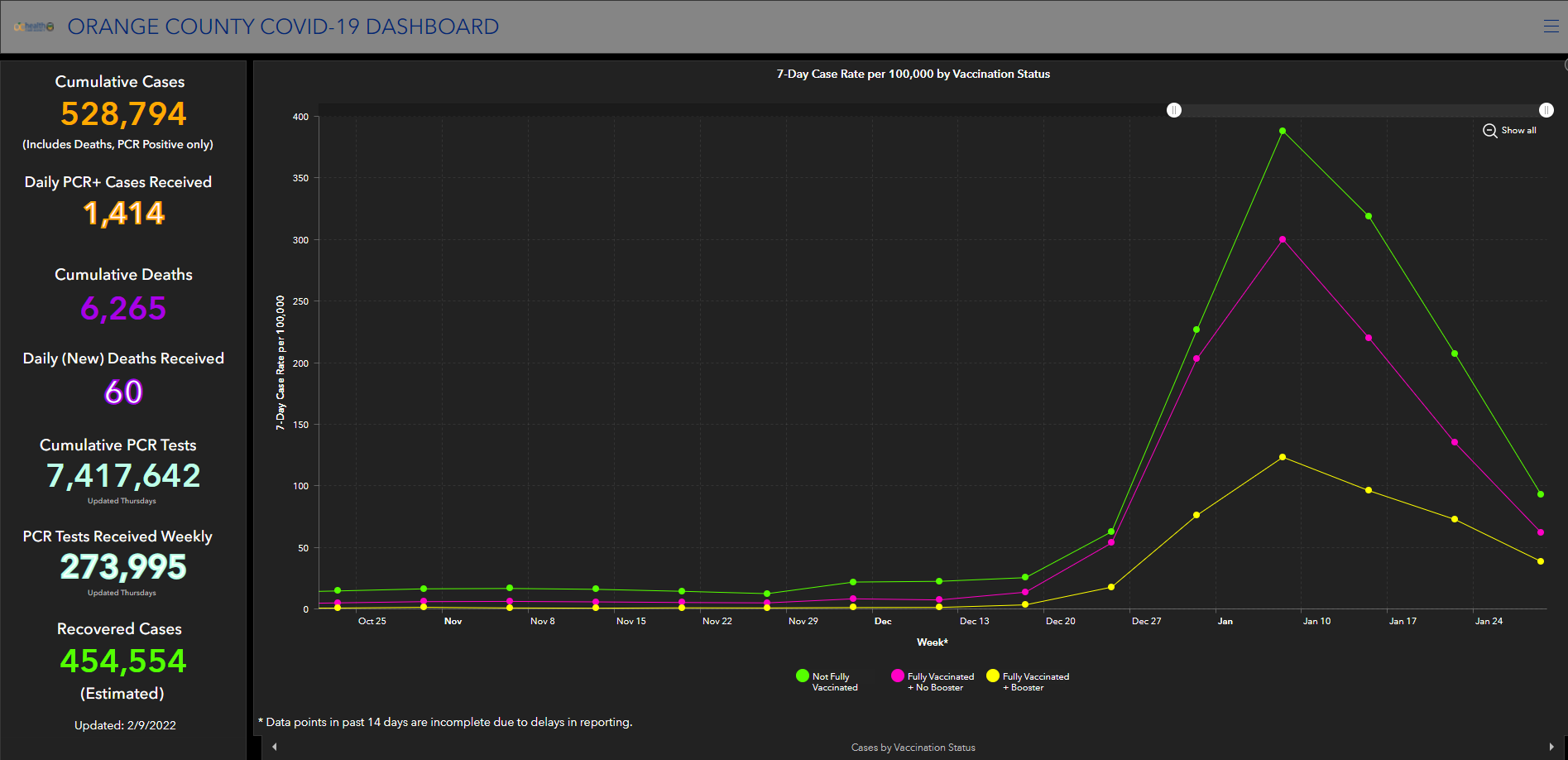Click the Cumulative PCR Tests value 7,417,642

(123, 475)
